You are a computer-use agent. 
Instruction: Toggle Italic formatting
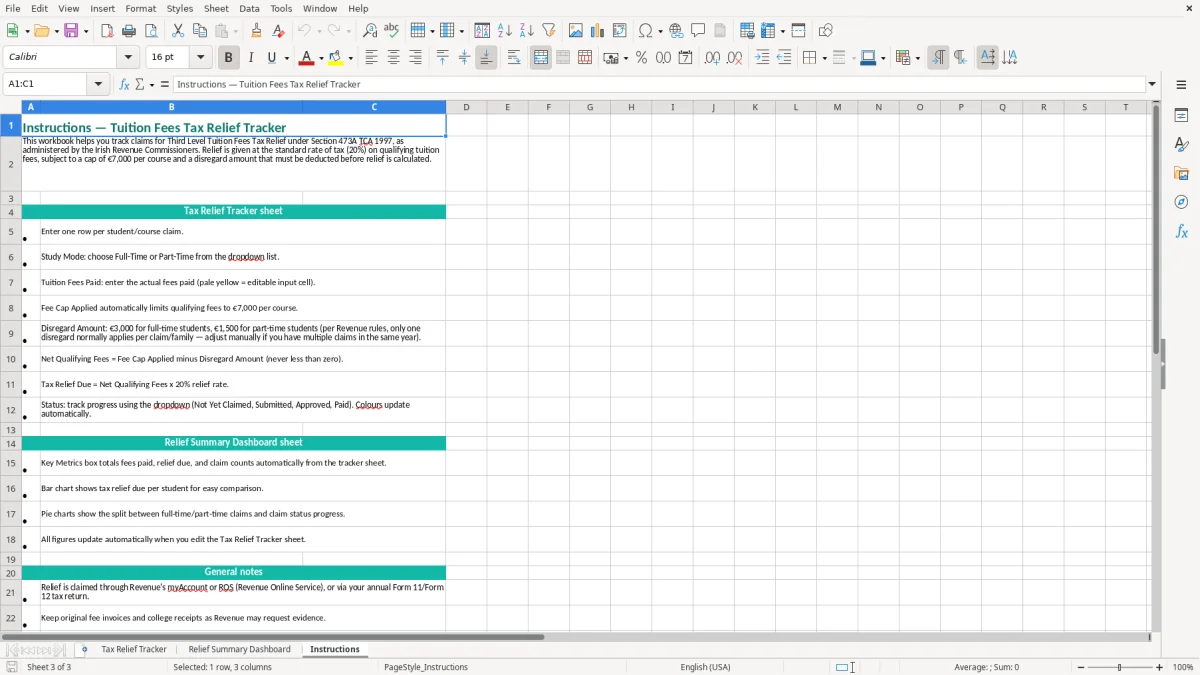(251, 58)
